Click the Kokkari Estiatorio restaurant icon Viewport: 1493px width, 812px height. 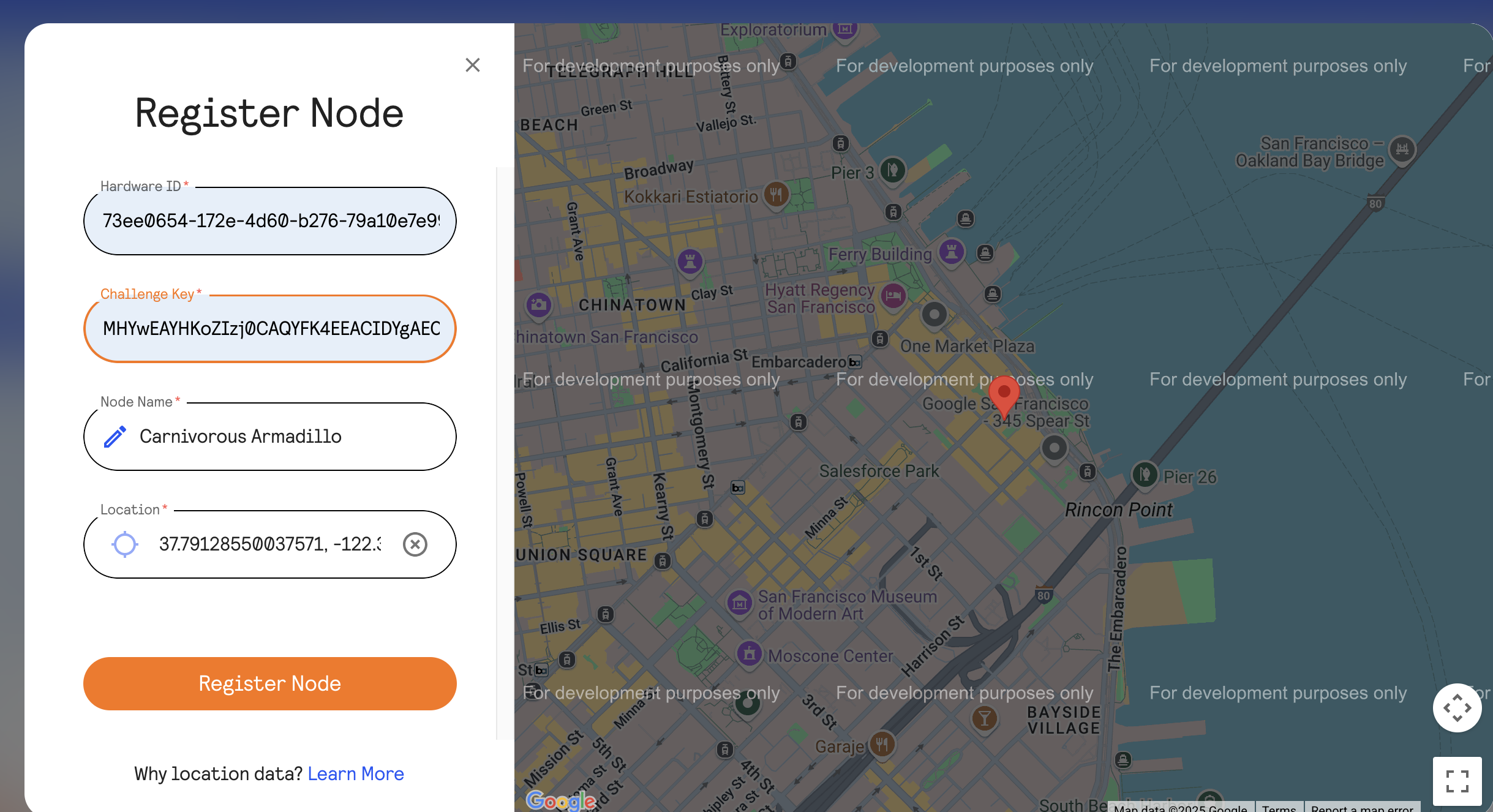point(776,195)
